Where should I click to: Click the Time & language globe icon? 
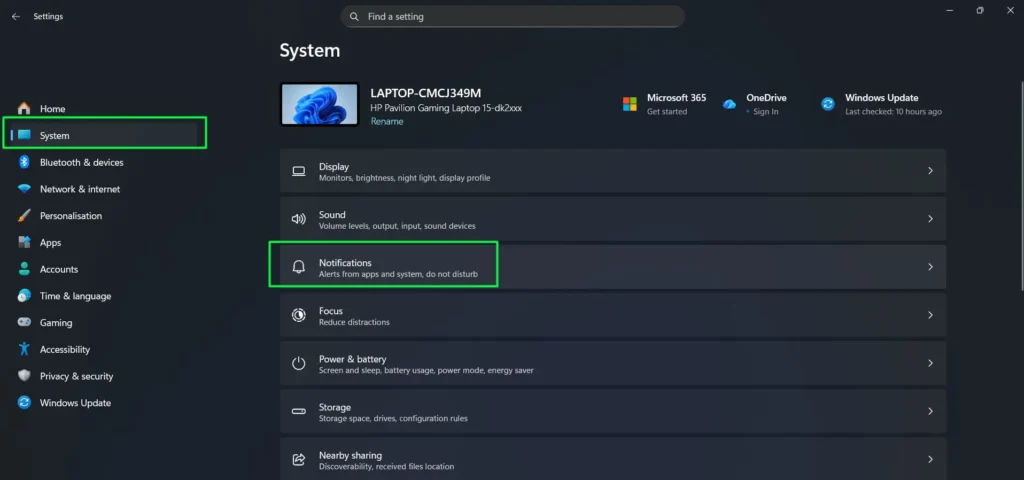pyautogui.click(x=24, y=296)
